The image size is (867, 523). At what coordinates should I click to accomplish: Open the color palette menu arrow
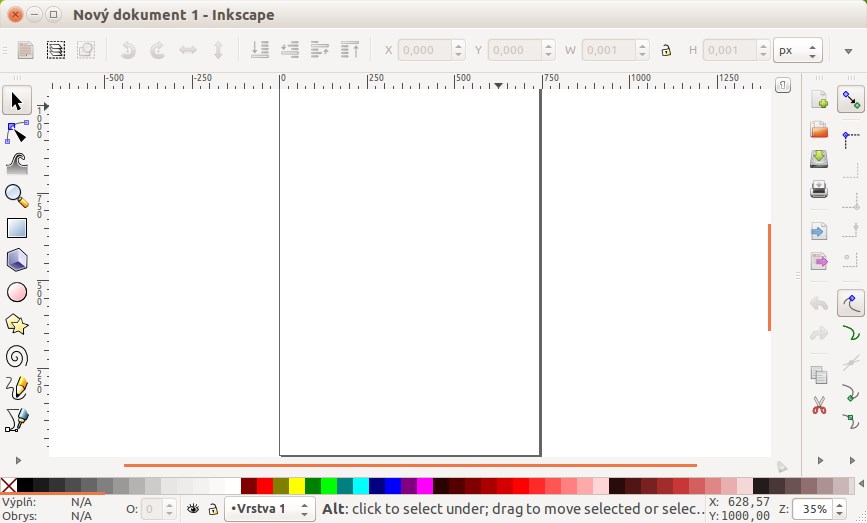[x=861, y=484]
